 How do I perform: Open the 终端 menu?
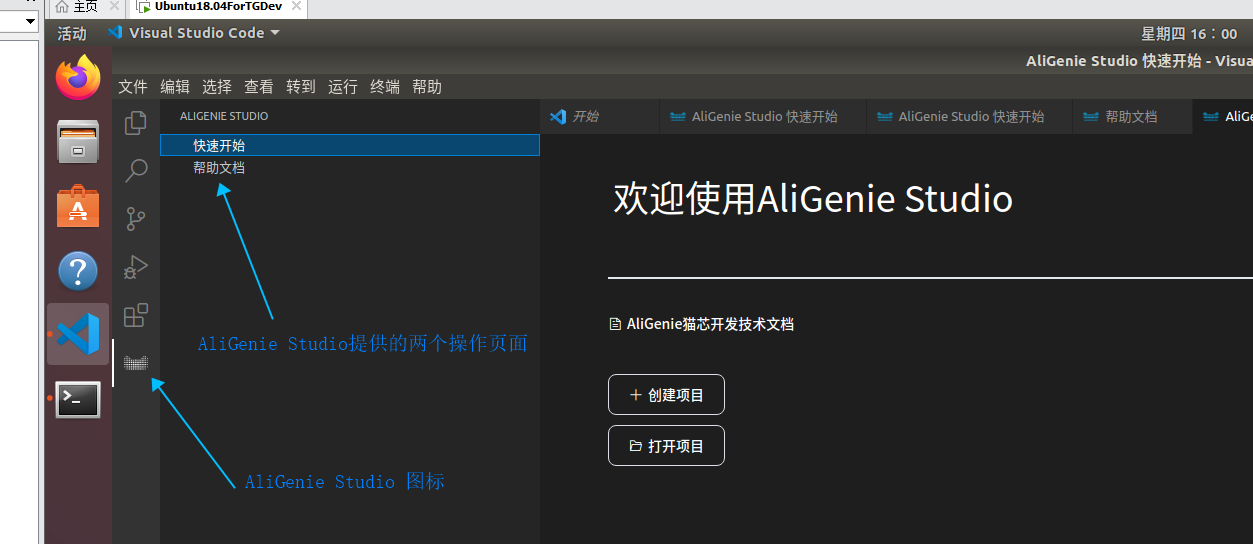385,87
